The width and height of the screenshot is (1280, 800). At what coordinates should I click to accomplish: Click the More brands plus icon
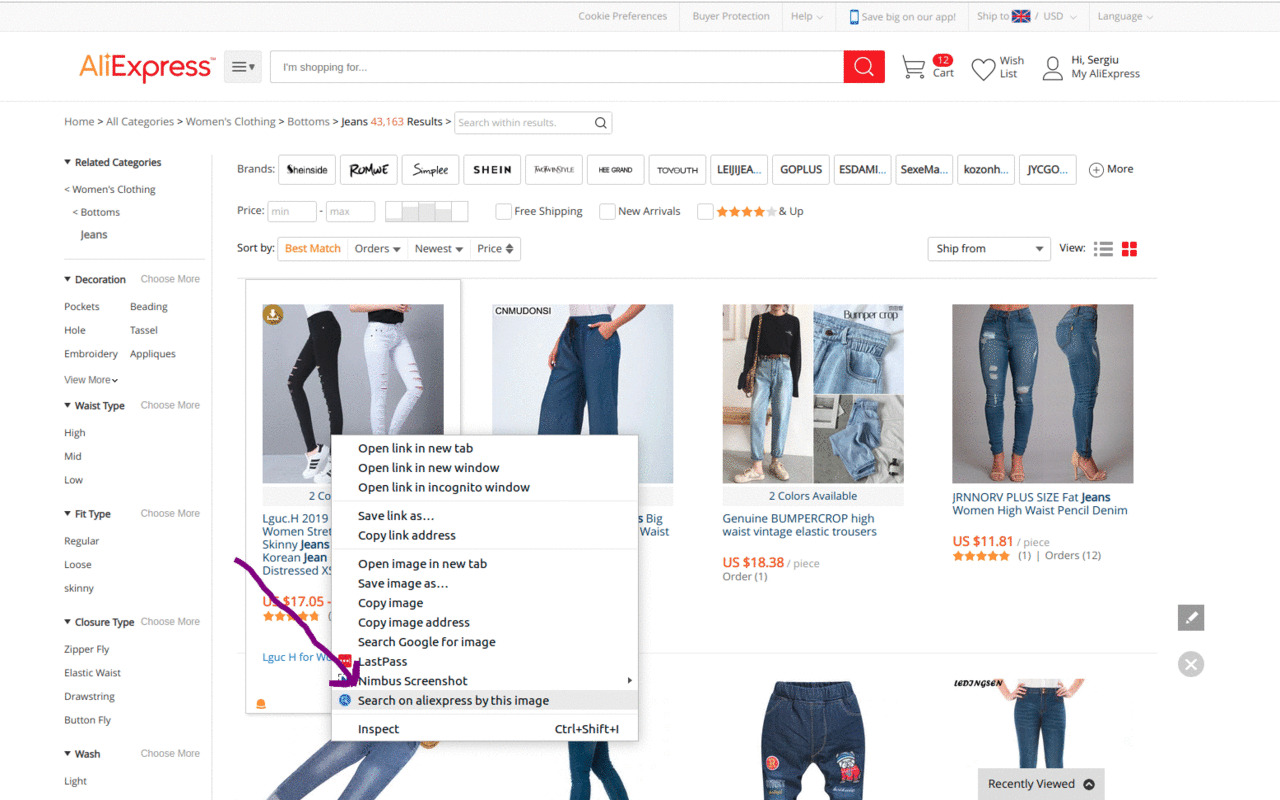(1096, 170)
